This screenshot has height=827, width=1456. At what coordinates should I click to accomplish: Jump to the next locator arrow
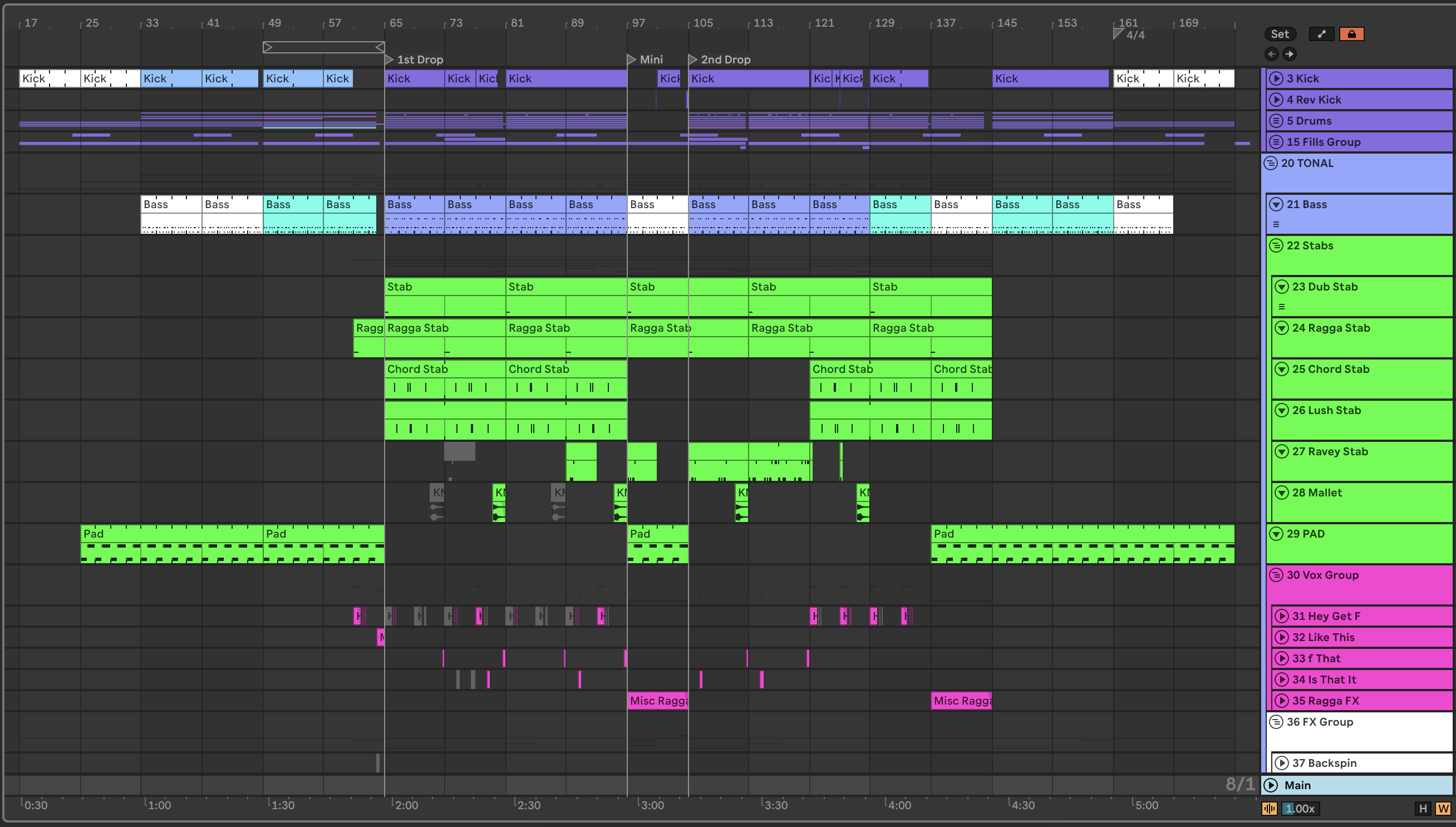pos(1290,54)
